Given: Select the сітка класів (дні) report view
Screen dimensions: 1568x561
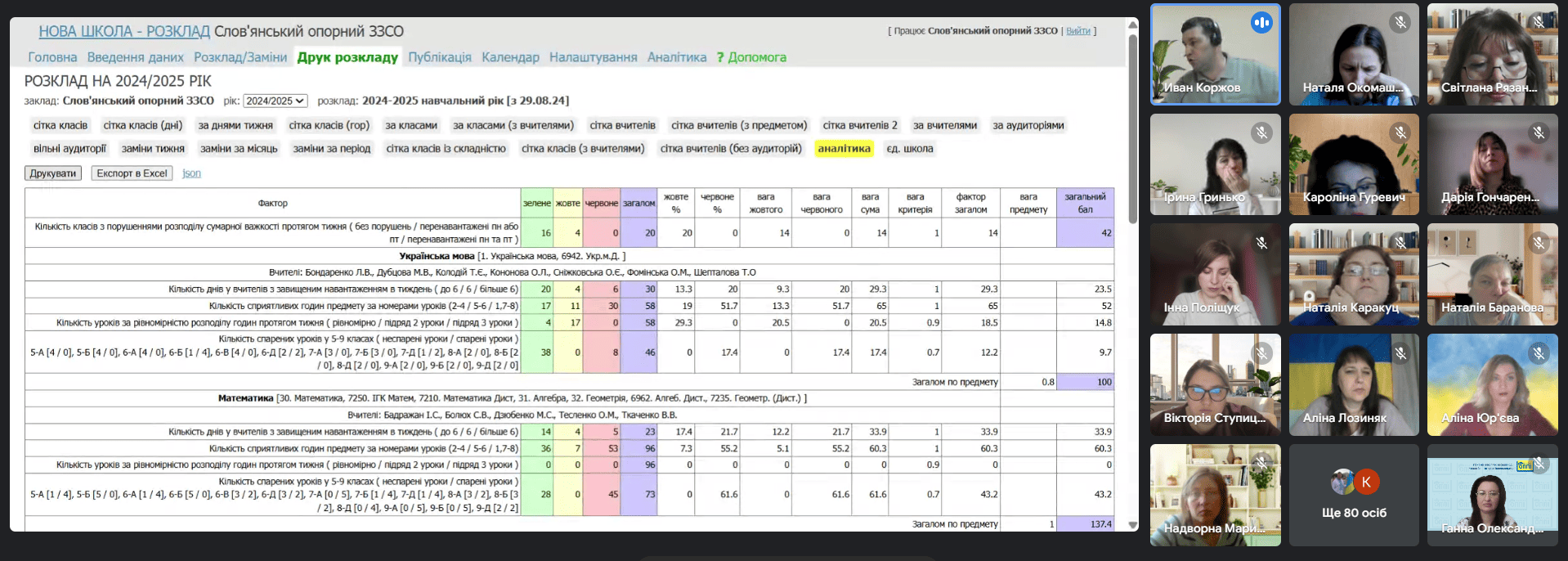Looking at the screenshot, I should click(x=143, y=126).
